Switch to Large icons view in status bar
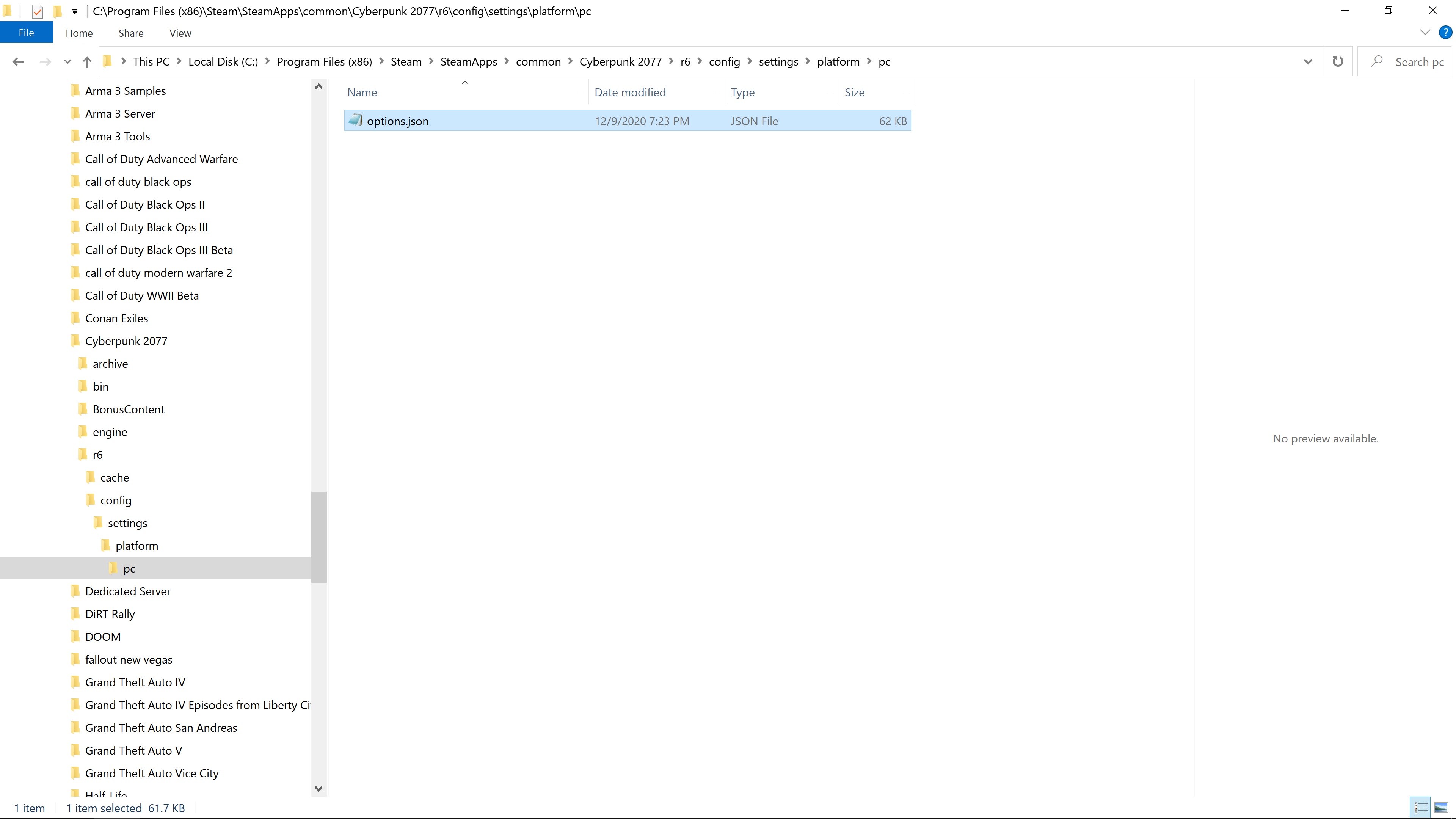 click(1441, 808)
